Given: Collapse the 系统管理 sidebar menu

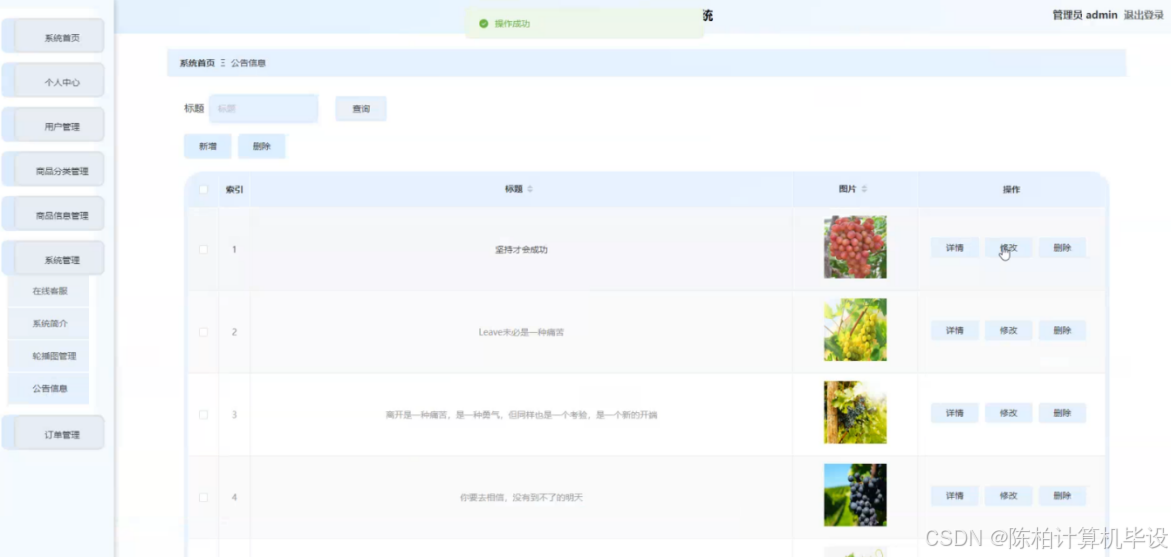Looking at the screenshot, I should point(53,259).
